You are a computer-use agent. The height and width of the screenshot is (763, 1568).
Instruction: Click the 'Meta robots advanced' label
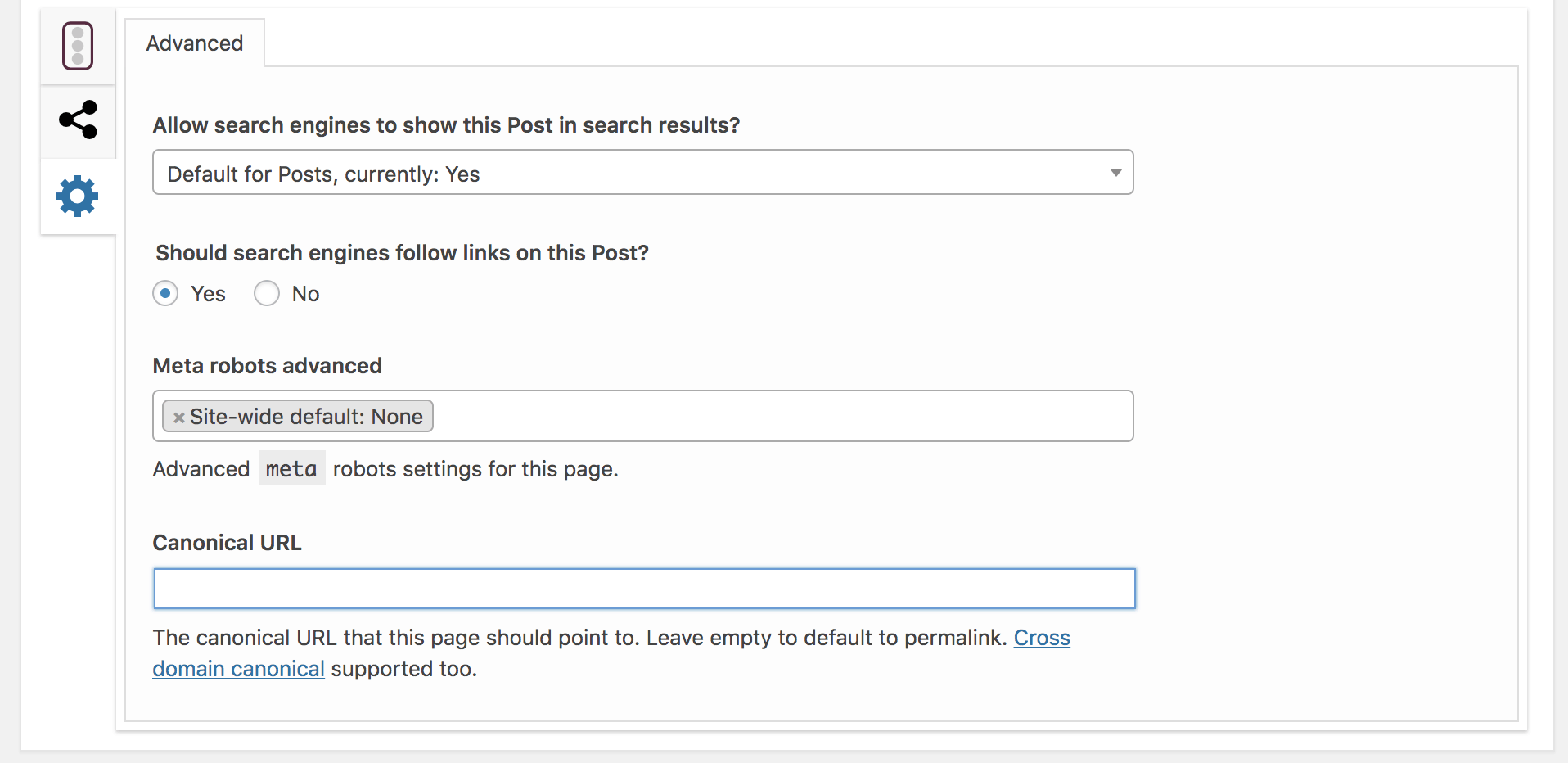coord(267,366)
